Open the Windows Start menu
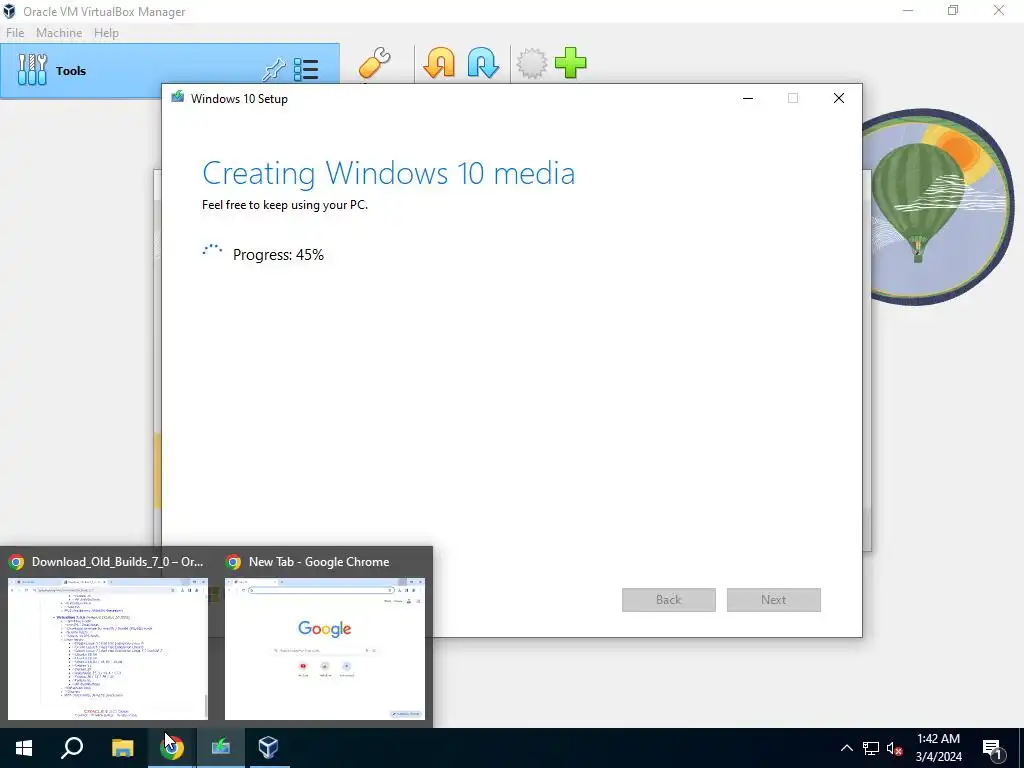Screen dimensions: 1024x768 tap(24, 748)
